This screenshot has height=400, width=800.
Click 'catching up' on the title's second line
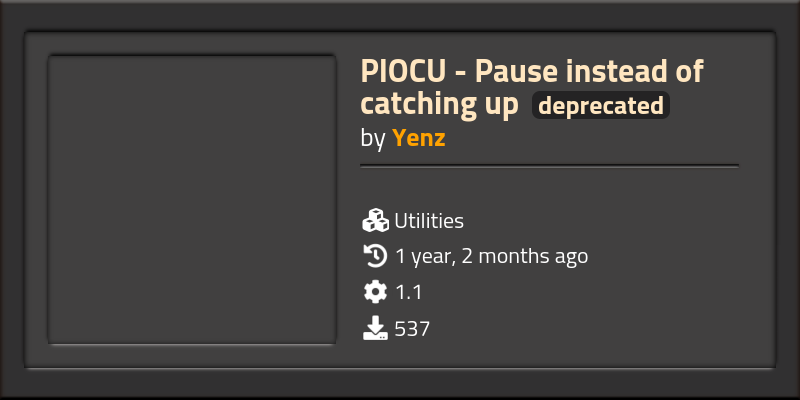pos(440,104)
